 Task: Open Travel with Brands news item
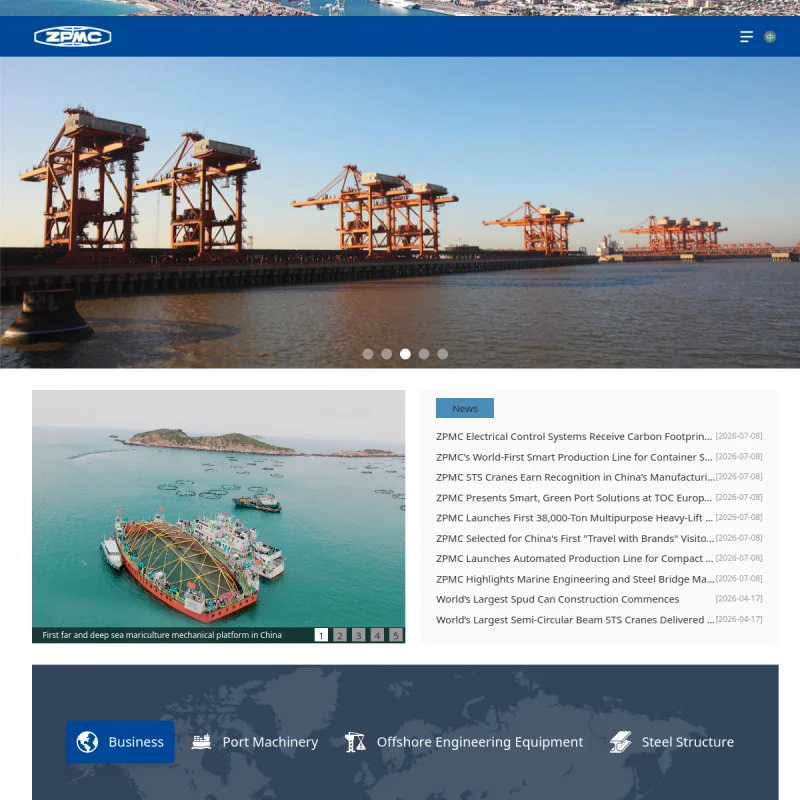(576, 538)
